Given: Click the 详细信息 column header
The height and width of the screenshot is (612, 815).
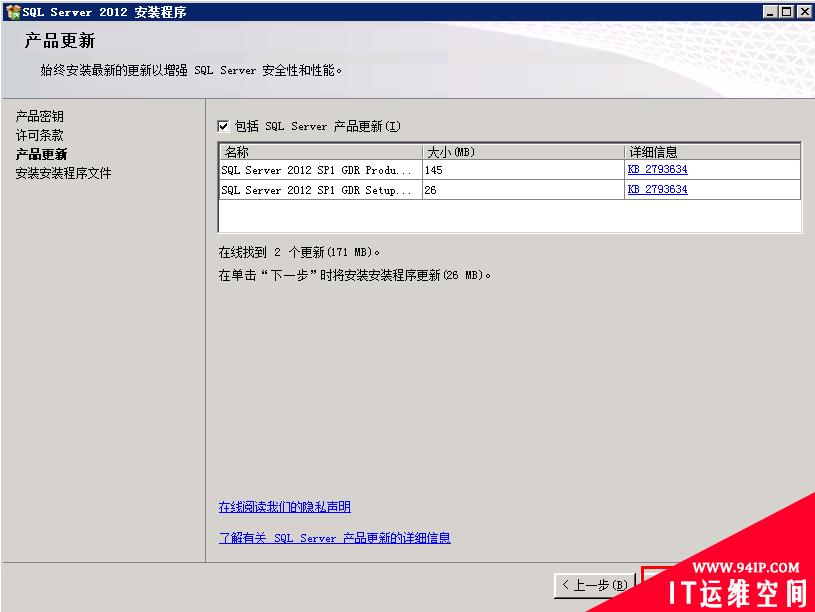Looking at the screenshot, I should coord(712,152).
